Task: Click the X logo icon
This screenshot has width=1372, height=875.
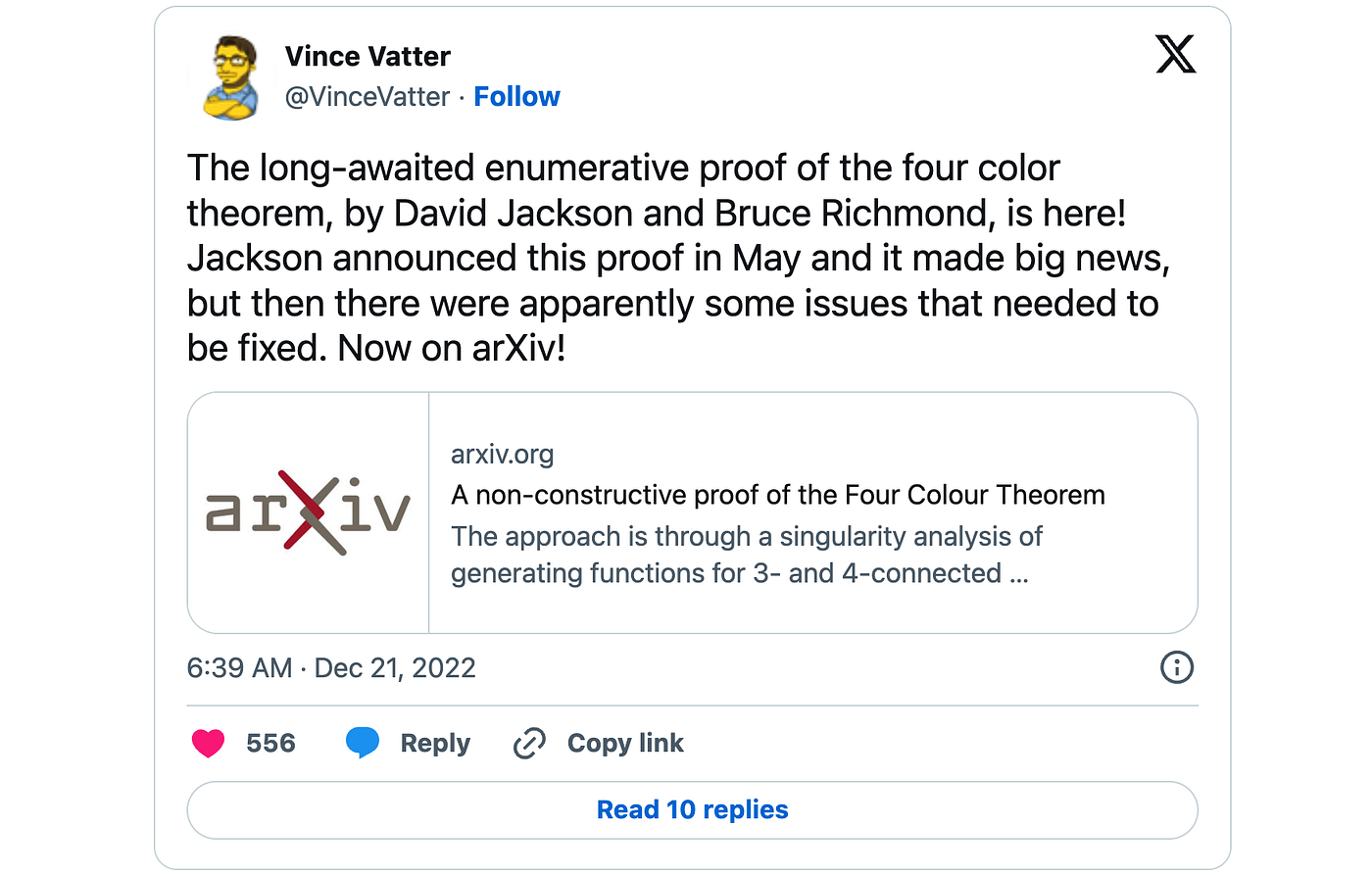Action: [1175, 55]
